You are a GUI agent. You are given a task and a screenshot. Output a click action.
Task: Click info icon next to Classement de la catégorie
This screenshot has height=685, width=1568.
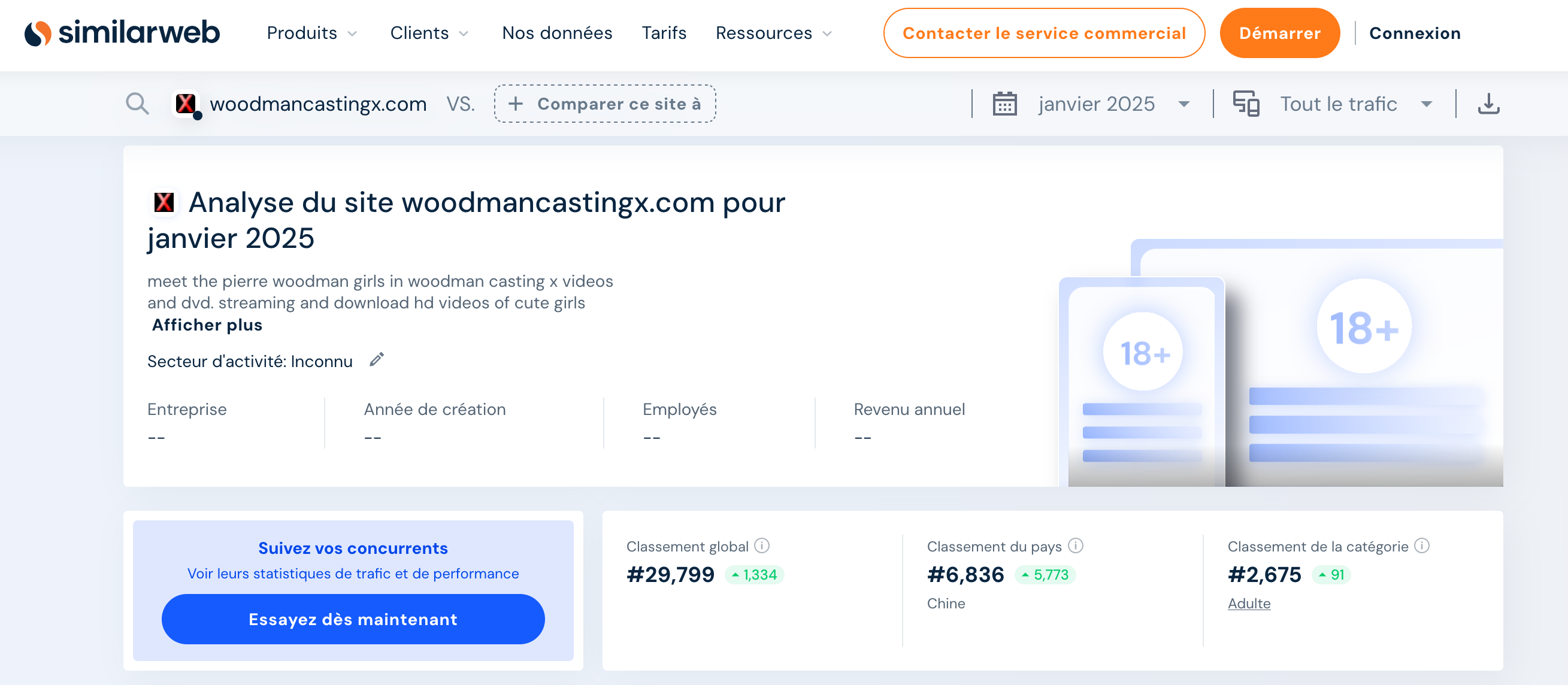point(1421,545)
